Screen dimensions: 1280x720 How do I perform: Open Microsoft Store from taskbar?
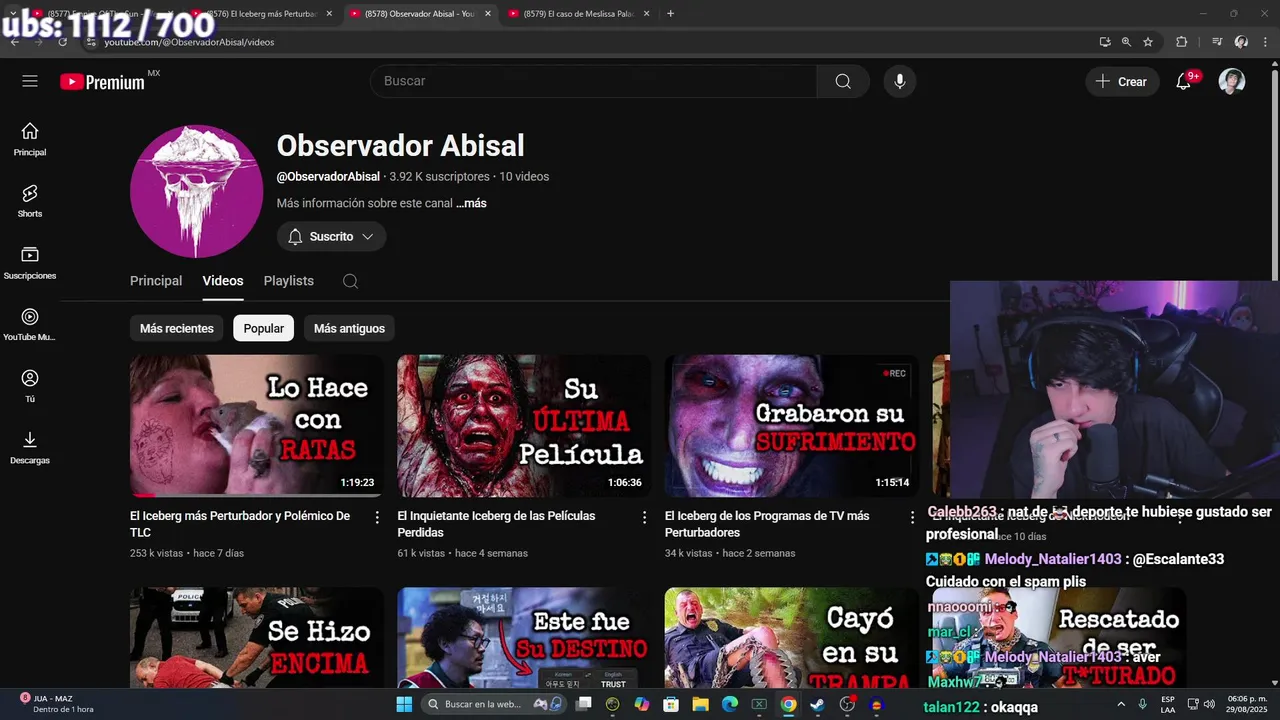[x=671, y=704]
